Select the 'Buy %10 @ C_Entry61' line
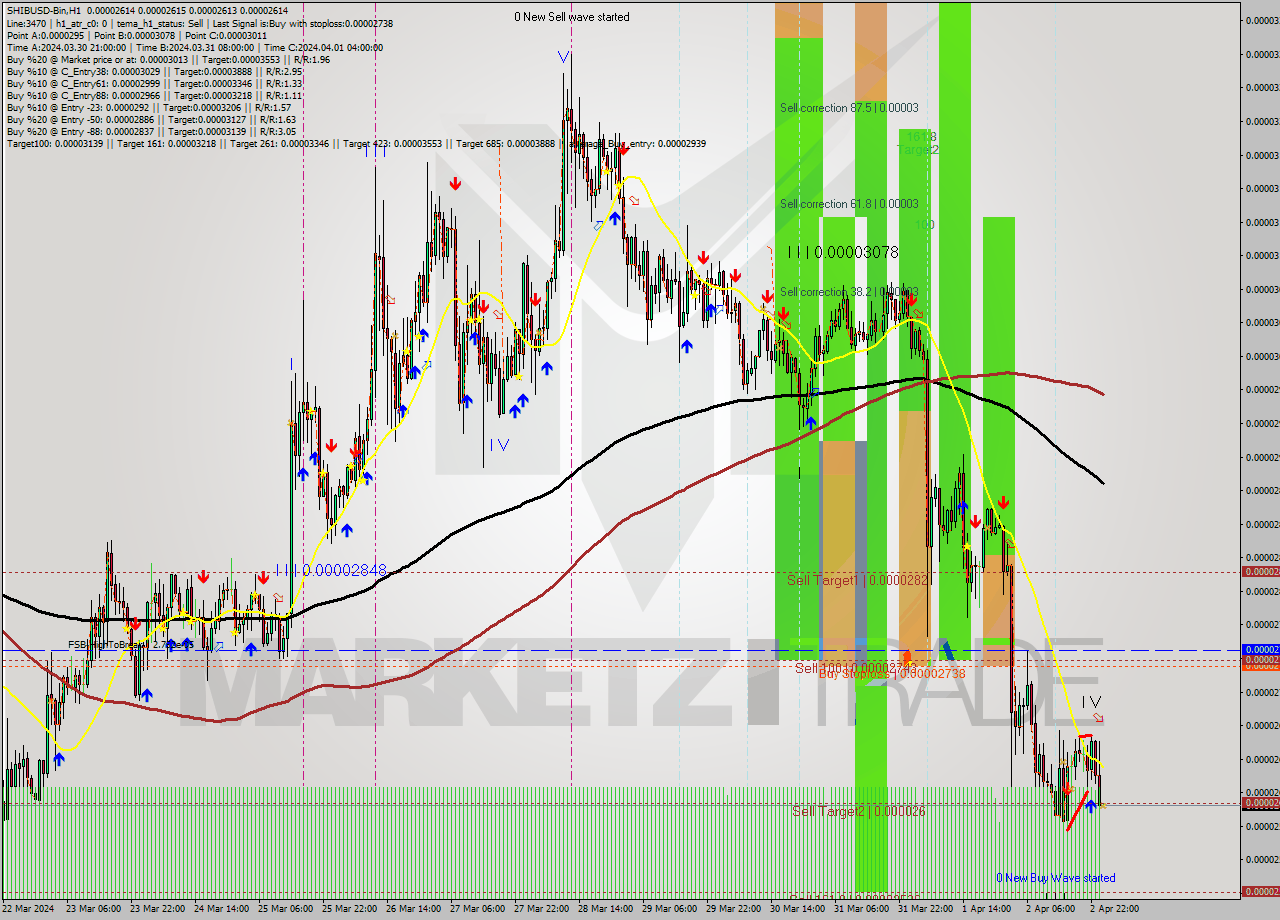This screenshot has width=1280, height=920. coord(154,84)
